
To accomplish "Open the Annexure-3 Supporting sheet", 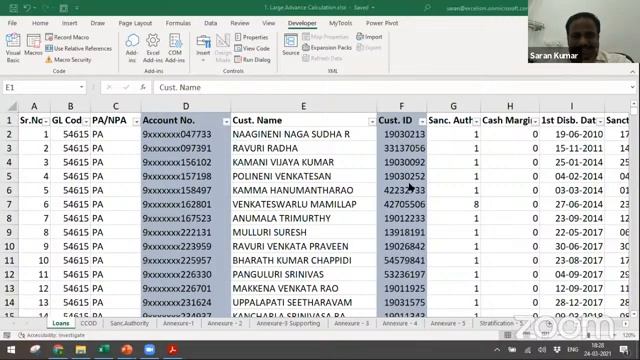I will [x=288, y=323].
